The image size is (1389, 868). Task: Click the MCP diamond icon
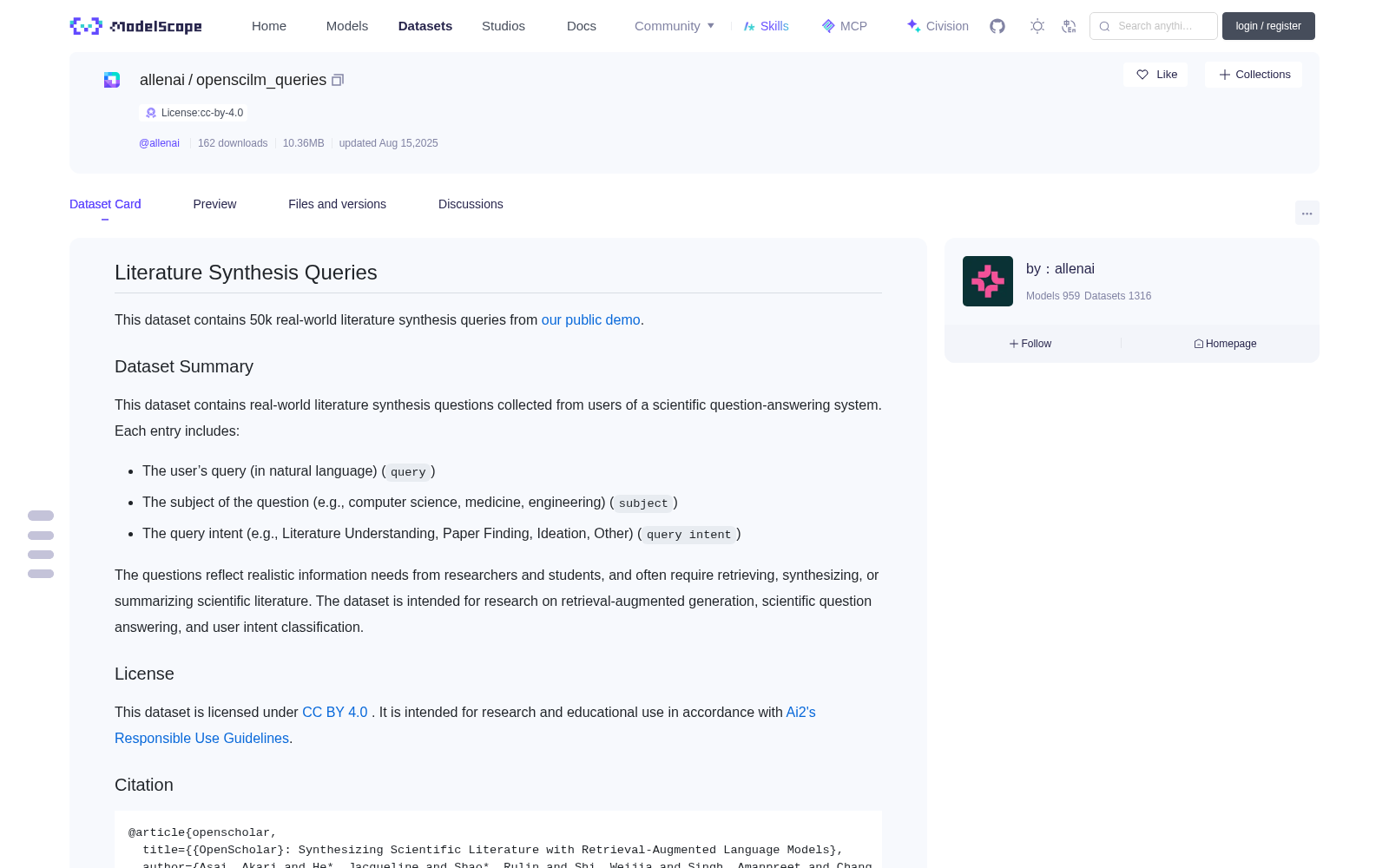tap(828, 26)
